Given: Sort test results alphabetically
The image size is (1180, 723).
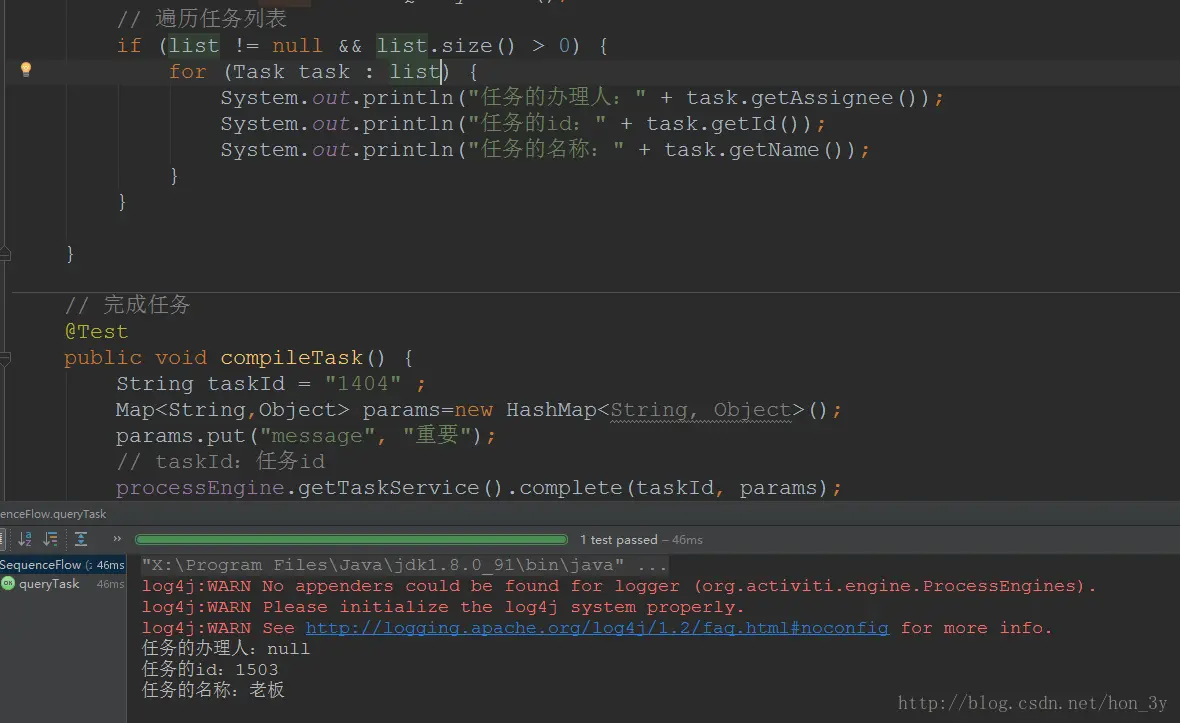Looking at the screenshot, I should pyautogui.click(x=25, y=539).
